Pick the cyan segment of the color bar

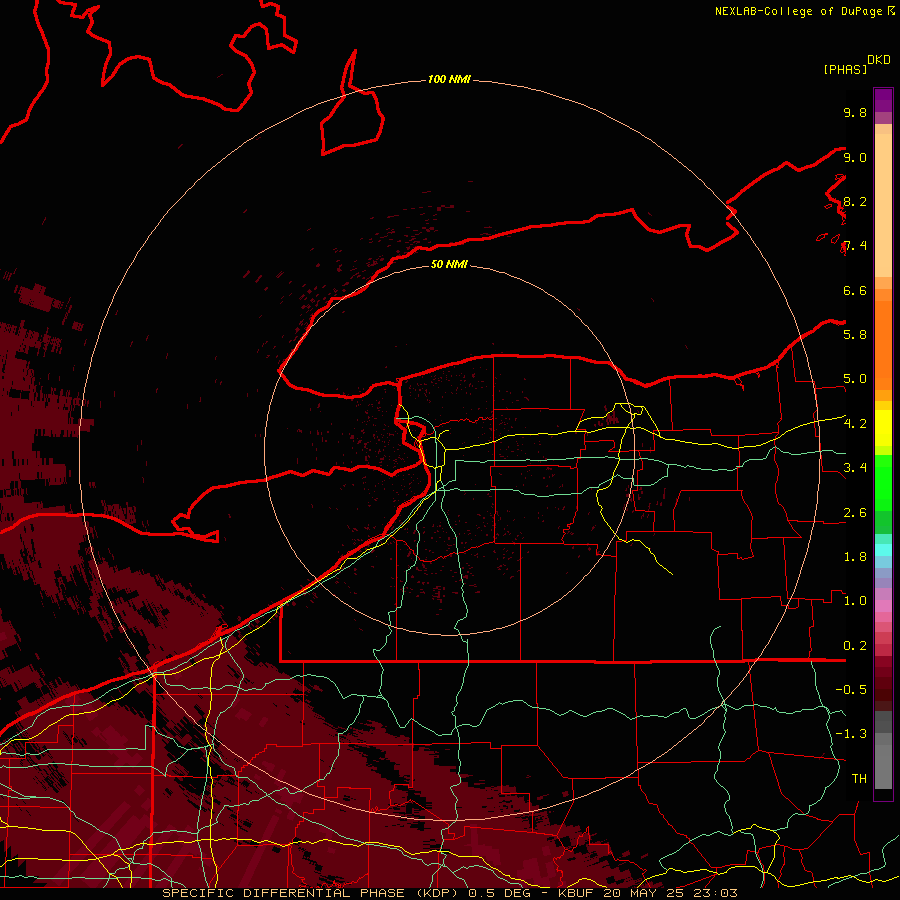pos(883,550)
